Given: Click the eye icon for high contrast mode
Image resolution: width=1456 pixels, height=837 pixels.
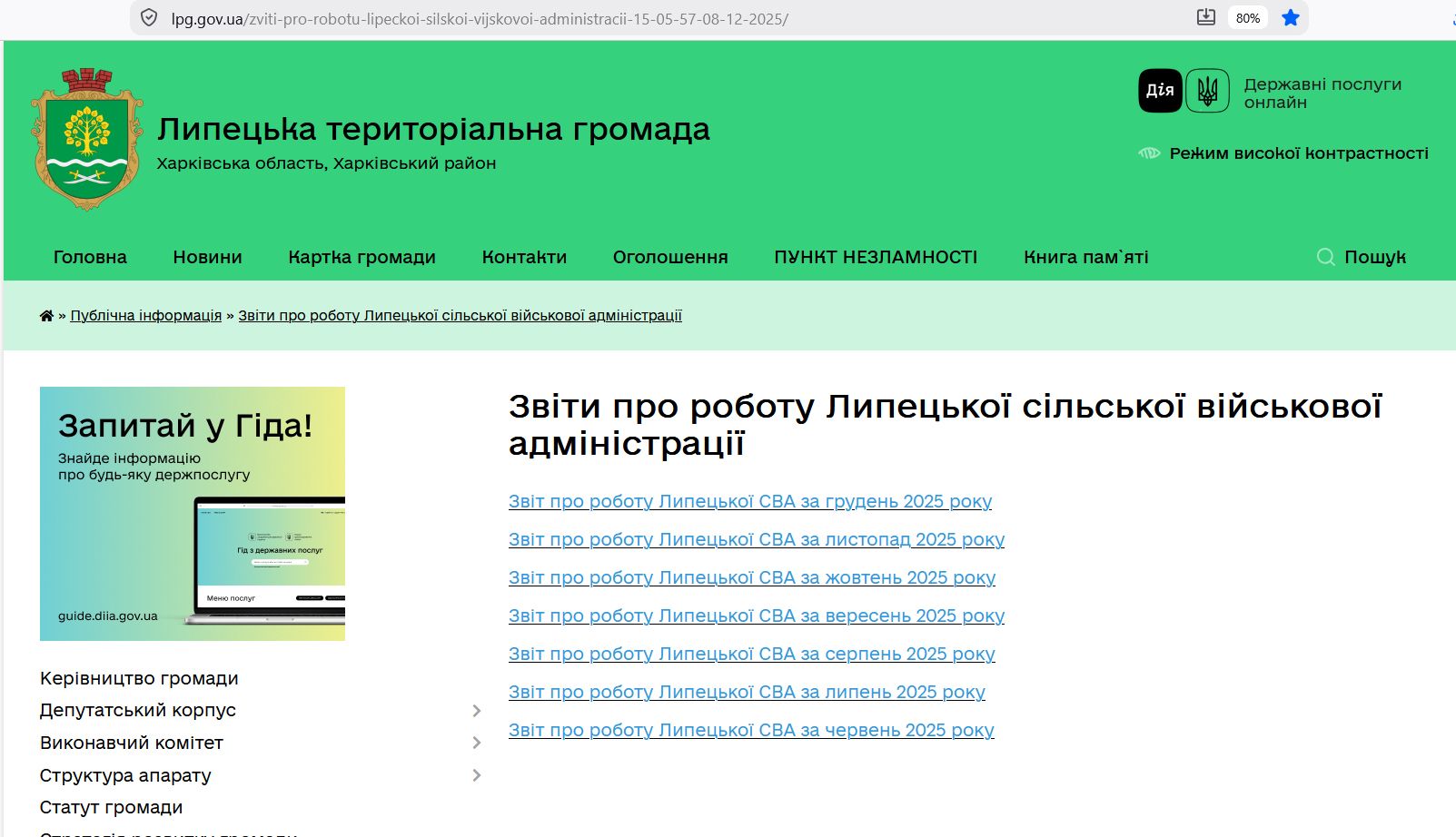Looking at the screenshot, I should [1149, 153].
